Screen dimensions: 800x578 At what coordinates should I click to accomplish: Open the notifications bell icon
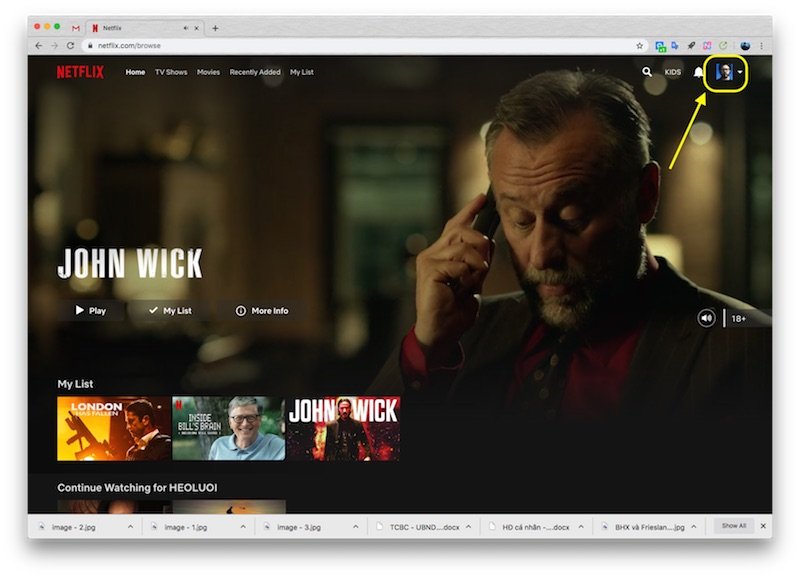click(698, 72)
